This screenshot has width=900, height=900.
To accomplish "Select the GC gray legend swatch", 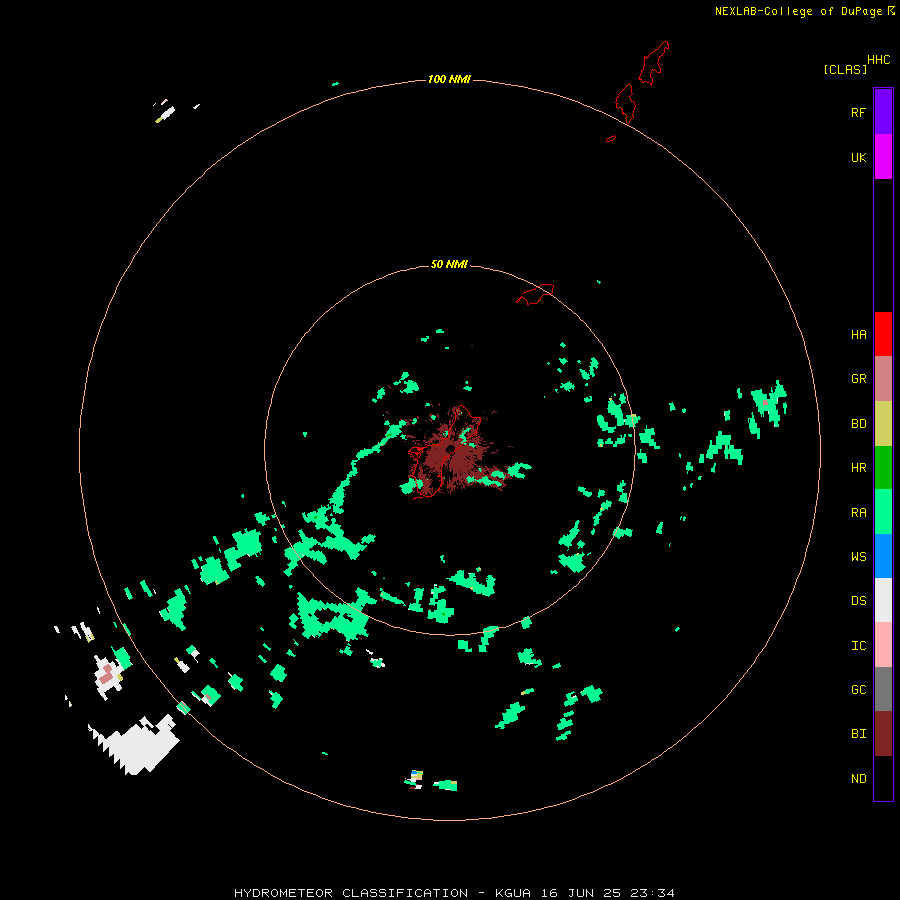I will click(883, 689).
